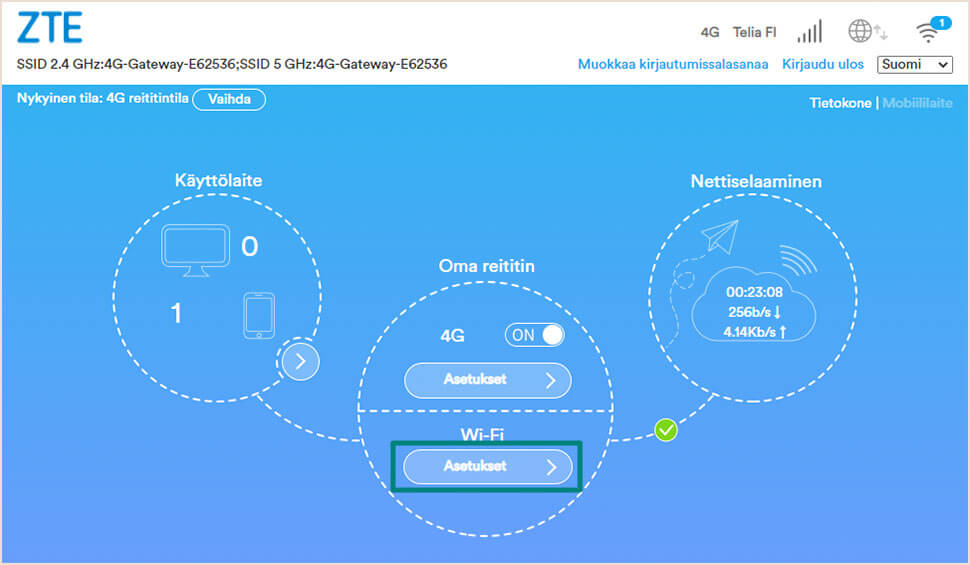Click the green connection checkmark icon
The image size is (970, 565).
[x=666, y=430]
